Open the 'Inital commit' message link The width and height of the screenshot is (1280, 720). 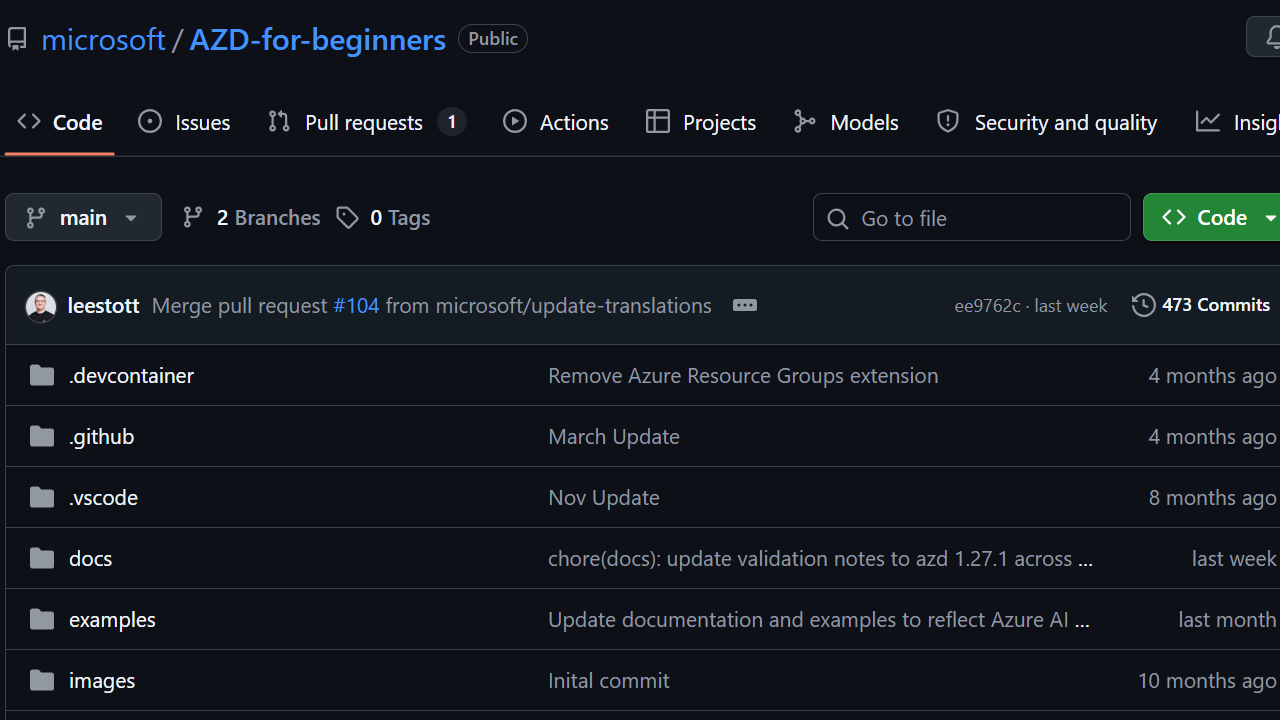pos(609,680)
